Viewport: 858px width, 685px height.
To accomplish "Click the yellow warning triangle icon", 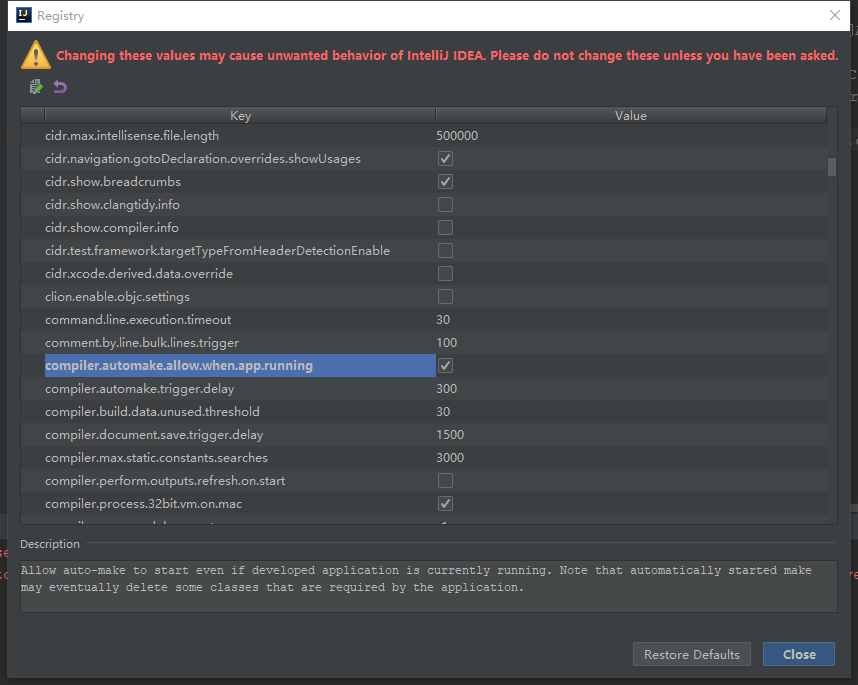I will 36,55.
